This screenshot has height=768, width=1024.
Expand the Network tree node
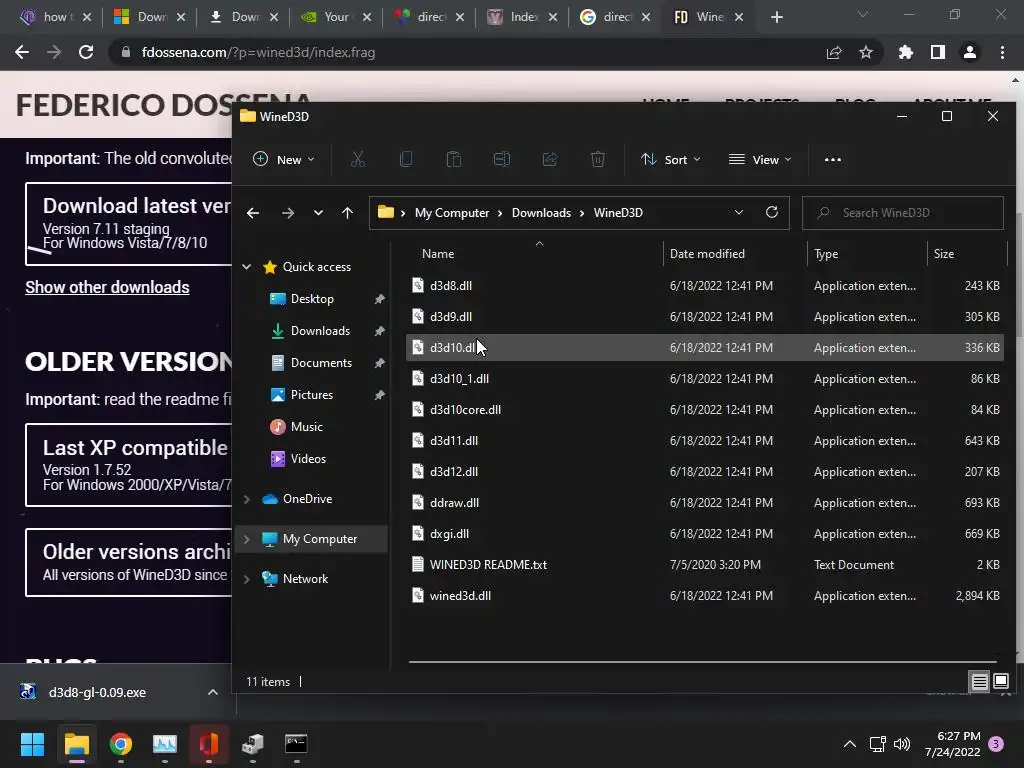coord(247,579)
